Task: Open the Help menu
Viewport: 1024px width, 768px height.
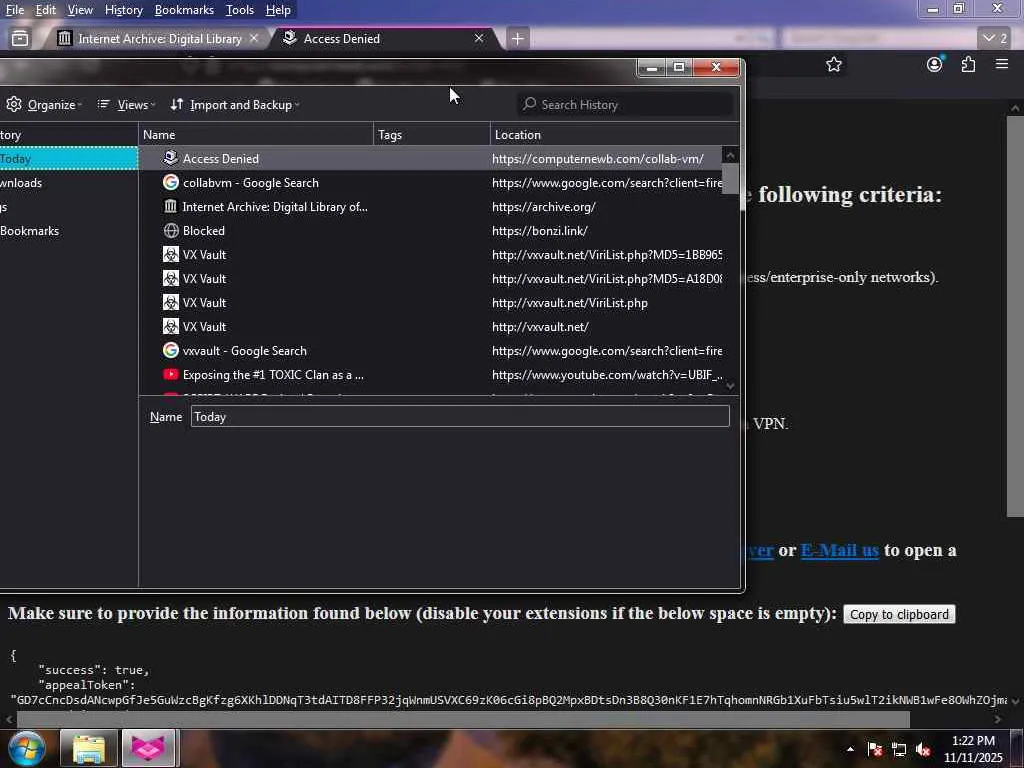Action: [278, 10]
